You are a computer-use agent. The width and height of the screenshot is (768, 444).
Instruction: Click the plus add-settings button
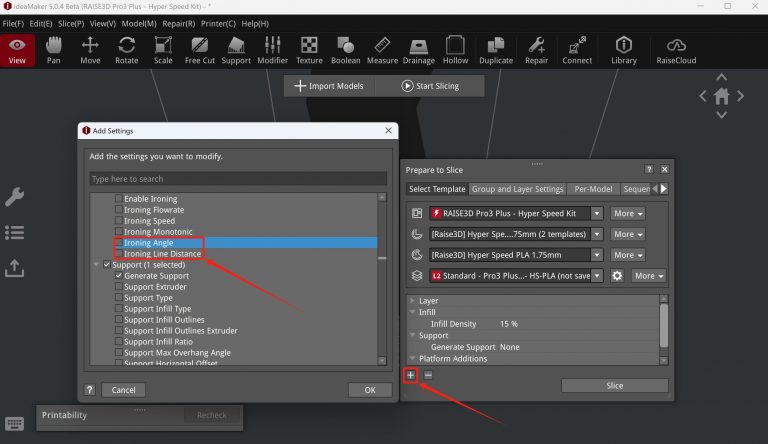[x=410, y=375]
